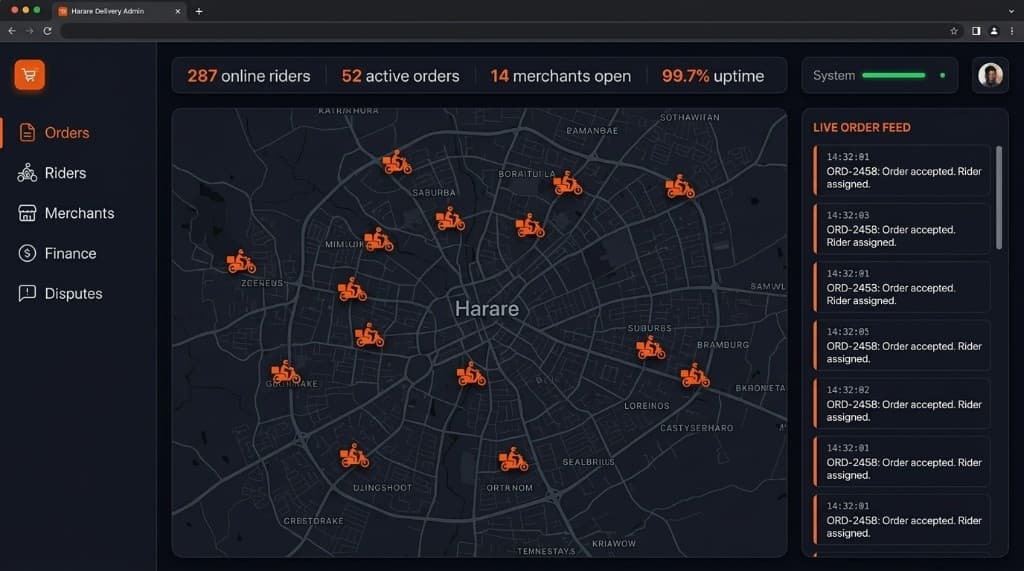The height and width of the screenshot is (571, 1024).
Task: Open the feed entry timestamped 14:32:03
Action: tap(901, 229)
